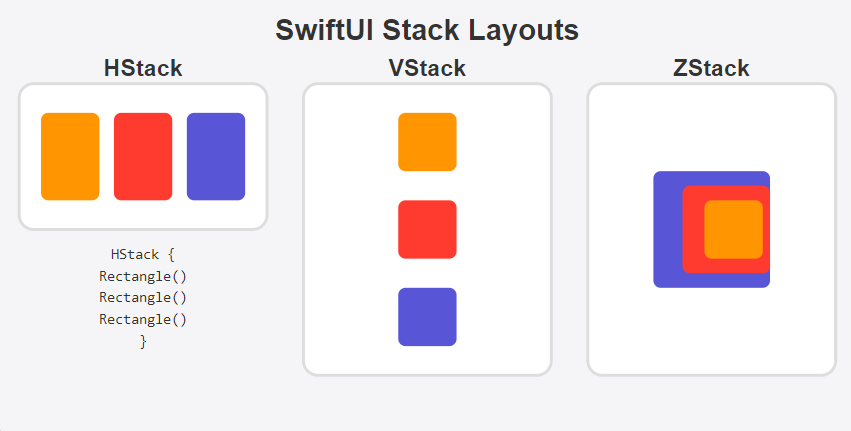Click the third Rectangle() code line

(x=143, y=320)
